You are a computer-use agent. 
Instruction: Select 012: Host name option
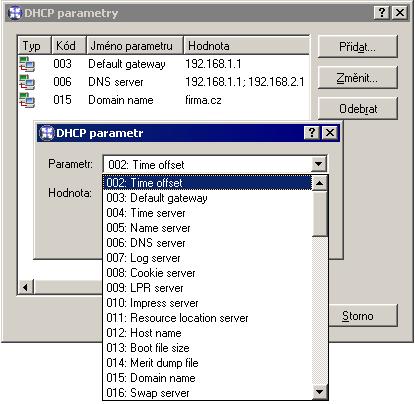(207, 333)
